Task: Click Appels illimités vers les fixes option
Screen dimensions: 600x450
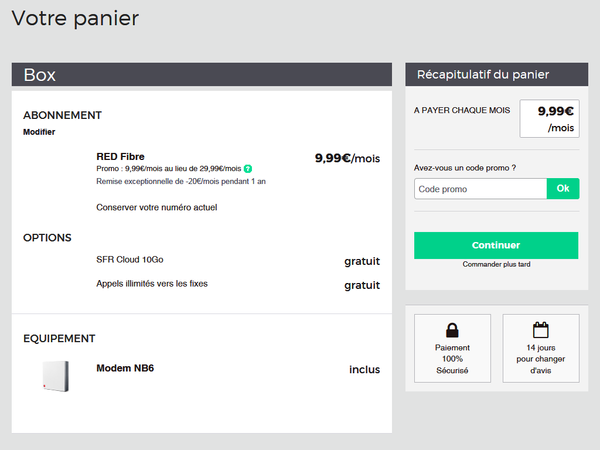Action: point(151,284)
